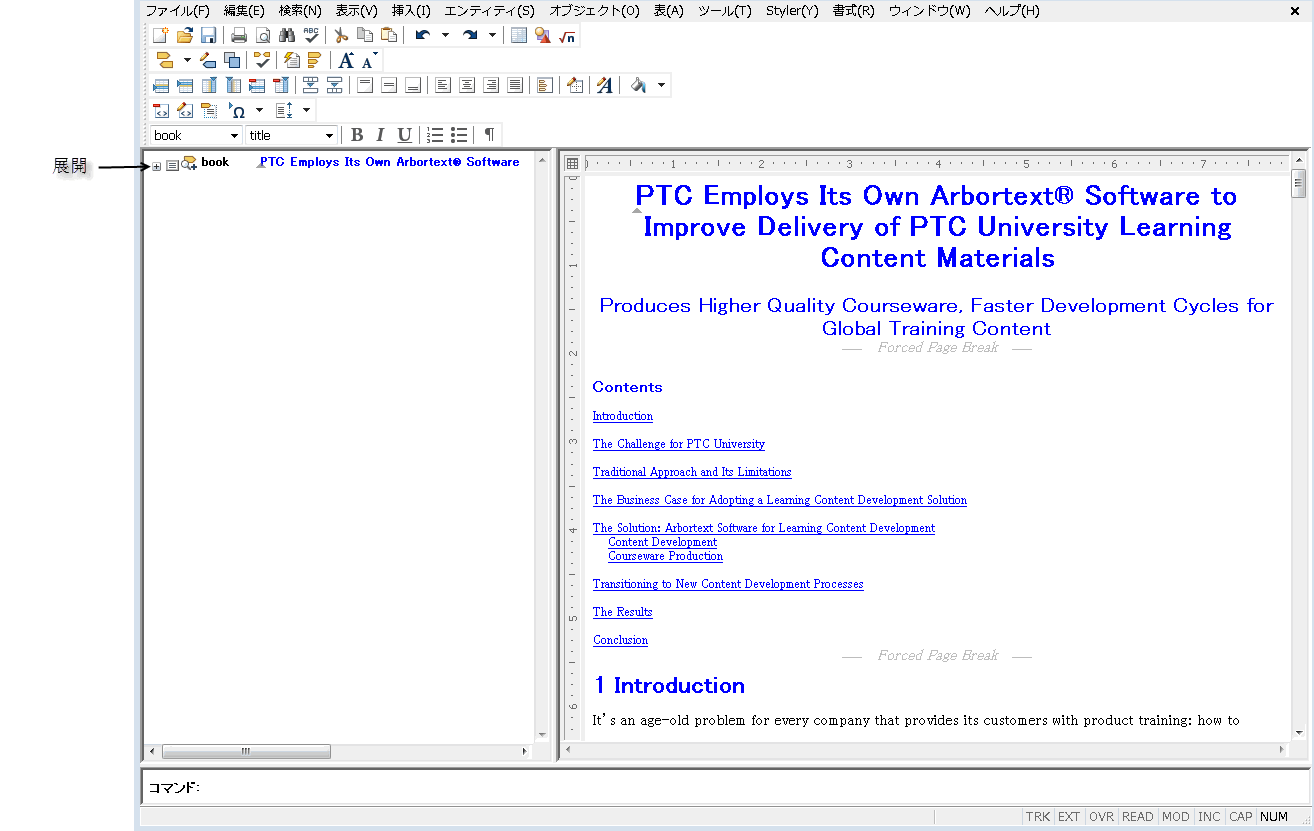Viewport: 1314px width, 831px height.
Task: Open the book element dropdown
Action: (235, 135)
